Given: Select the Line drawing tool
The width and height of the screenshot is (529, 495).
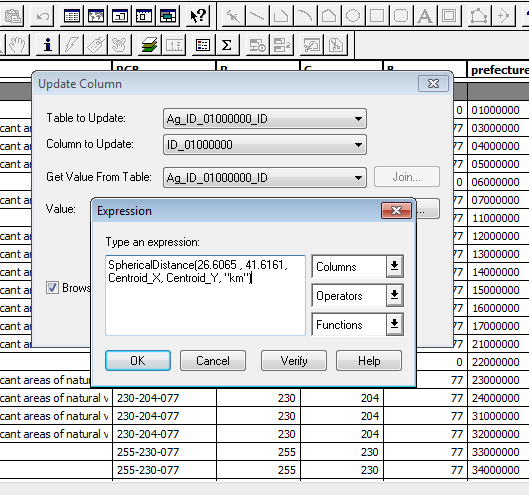Looking at the screenshot, I should (x=257, y=16).
